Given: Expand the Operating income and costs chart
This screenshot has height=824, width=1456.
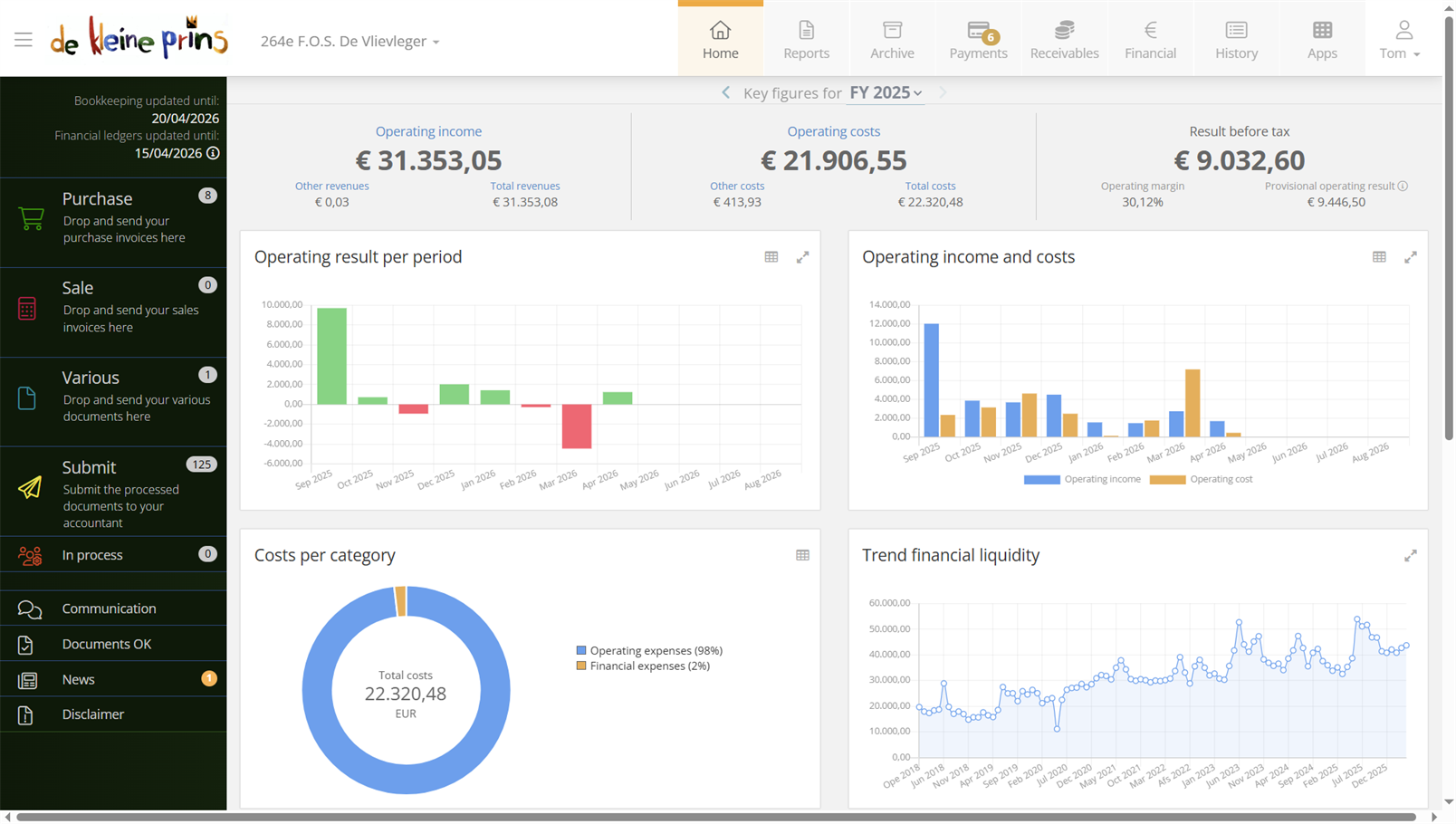Looking at the screenshot, I should (1411, 257).
